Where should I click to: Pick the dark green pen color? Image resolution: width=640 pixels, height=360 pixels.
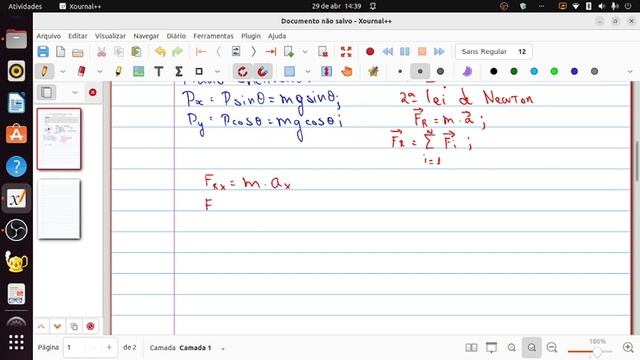coord(514,71)
